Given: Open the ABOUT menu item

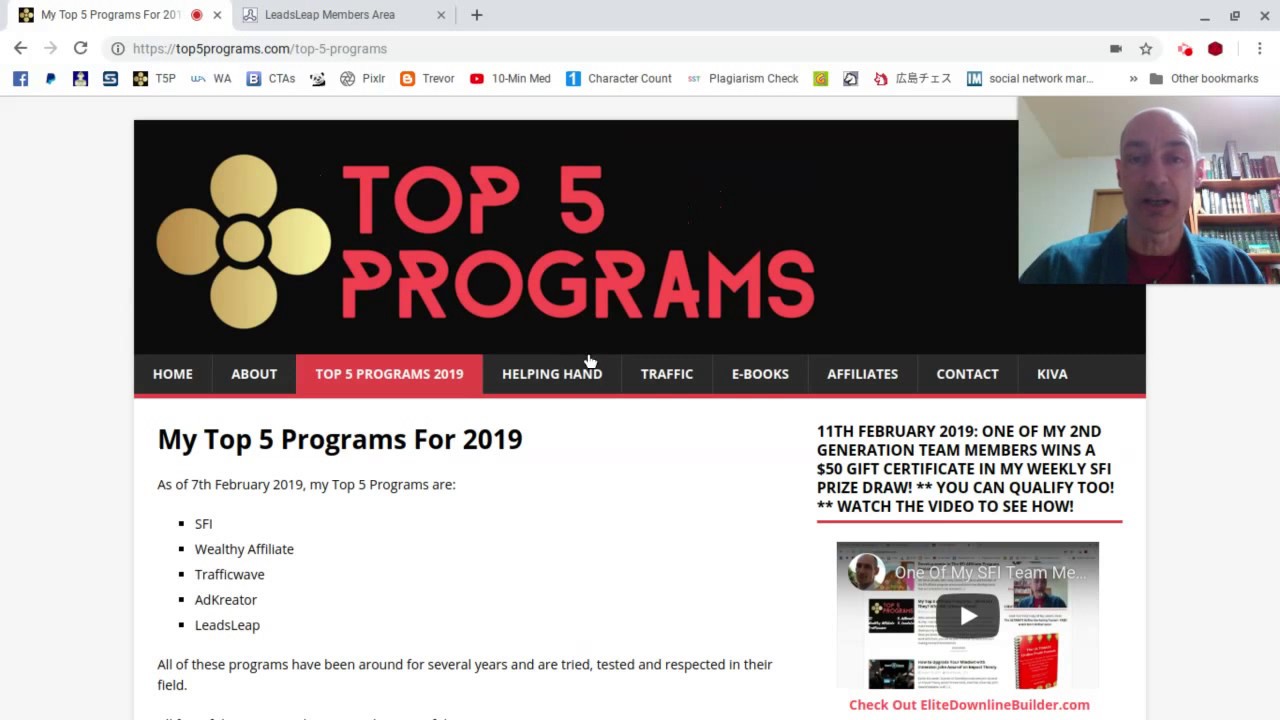Looking at the screenshot, I should 254,374.
